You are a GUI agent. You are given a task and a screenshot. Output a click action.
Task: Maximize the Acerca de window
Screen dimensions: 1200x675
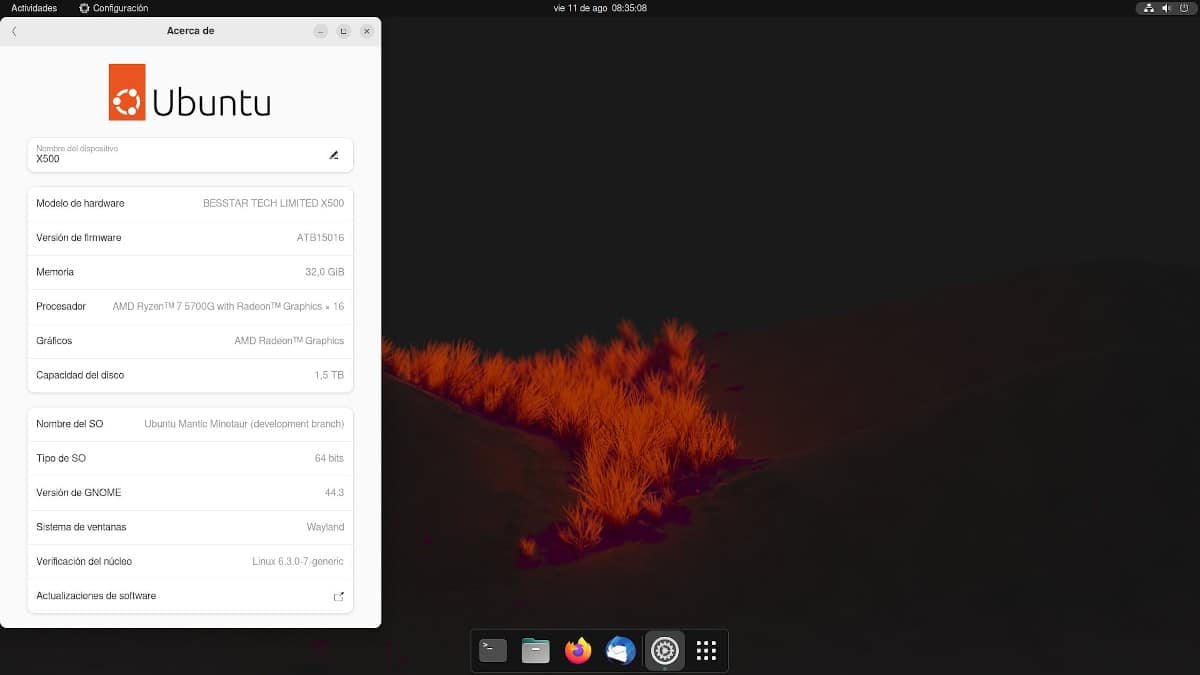coord(343,31)
